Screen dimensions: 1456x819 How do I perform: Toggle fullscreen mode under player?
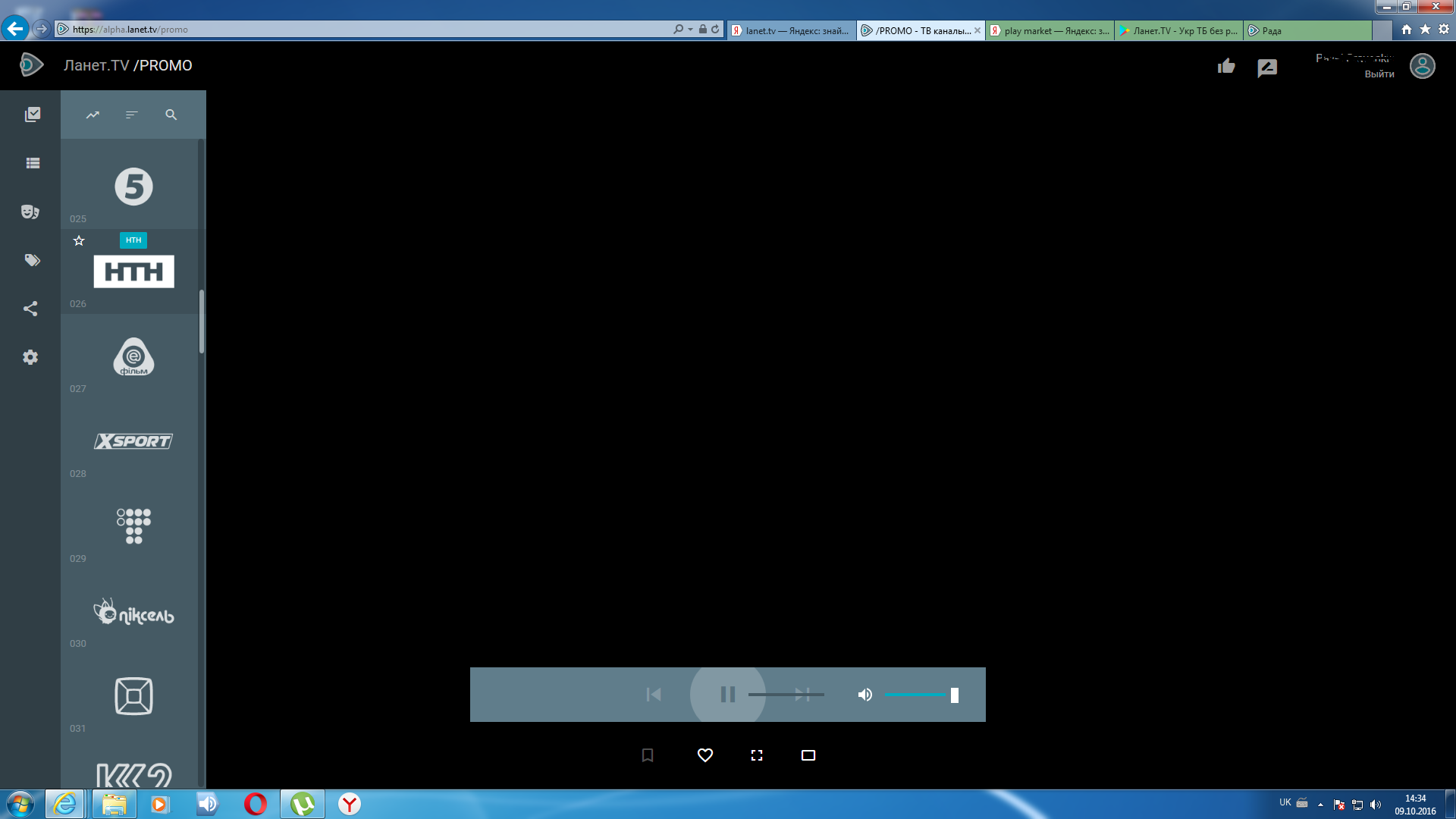point(757,755)
